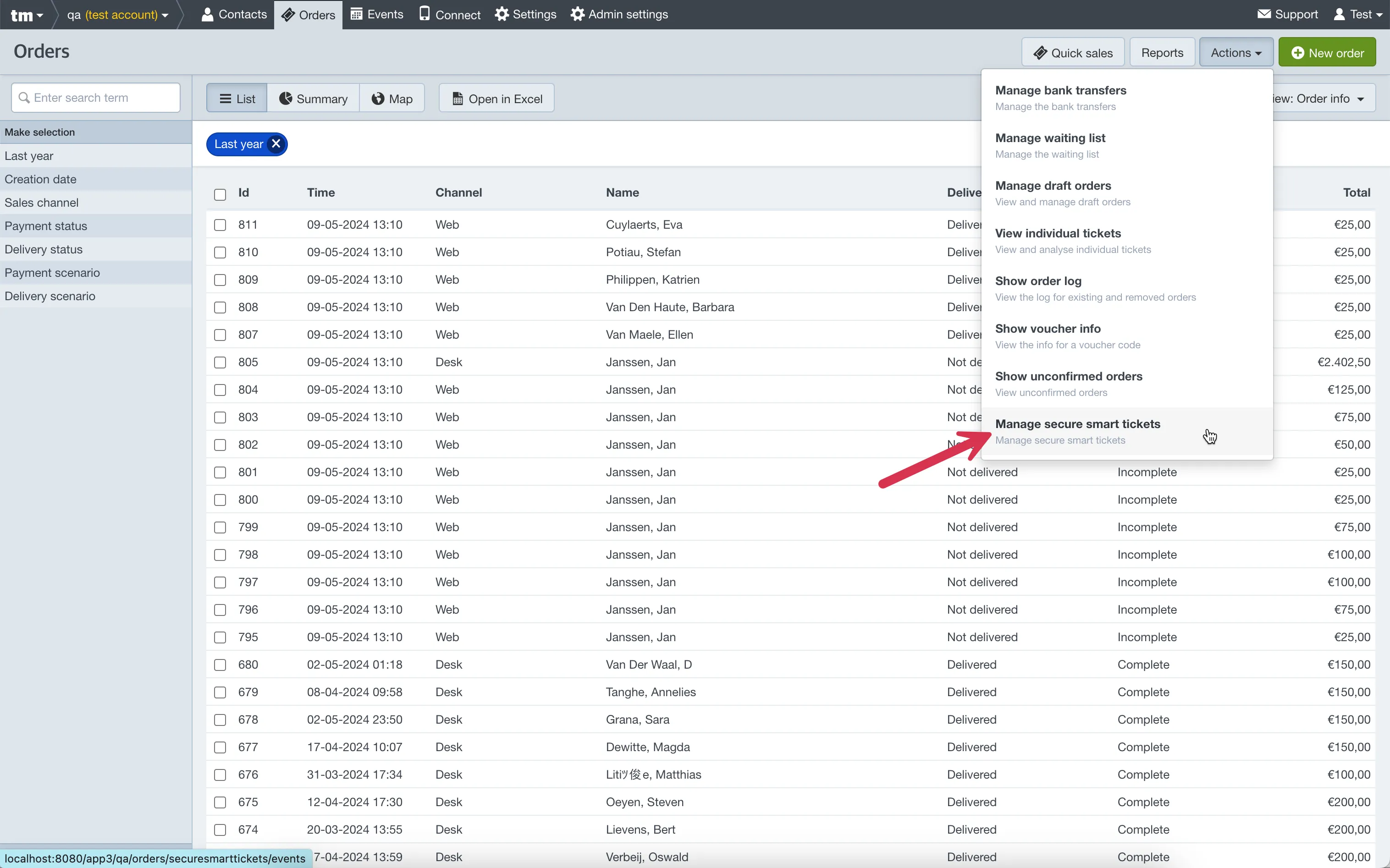
Task: Open Show order log entry
Action: [x=1126, y=288]
